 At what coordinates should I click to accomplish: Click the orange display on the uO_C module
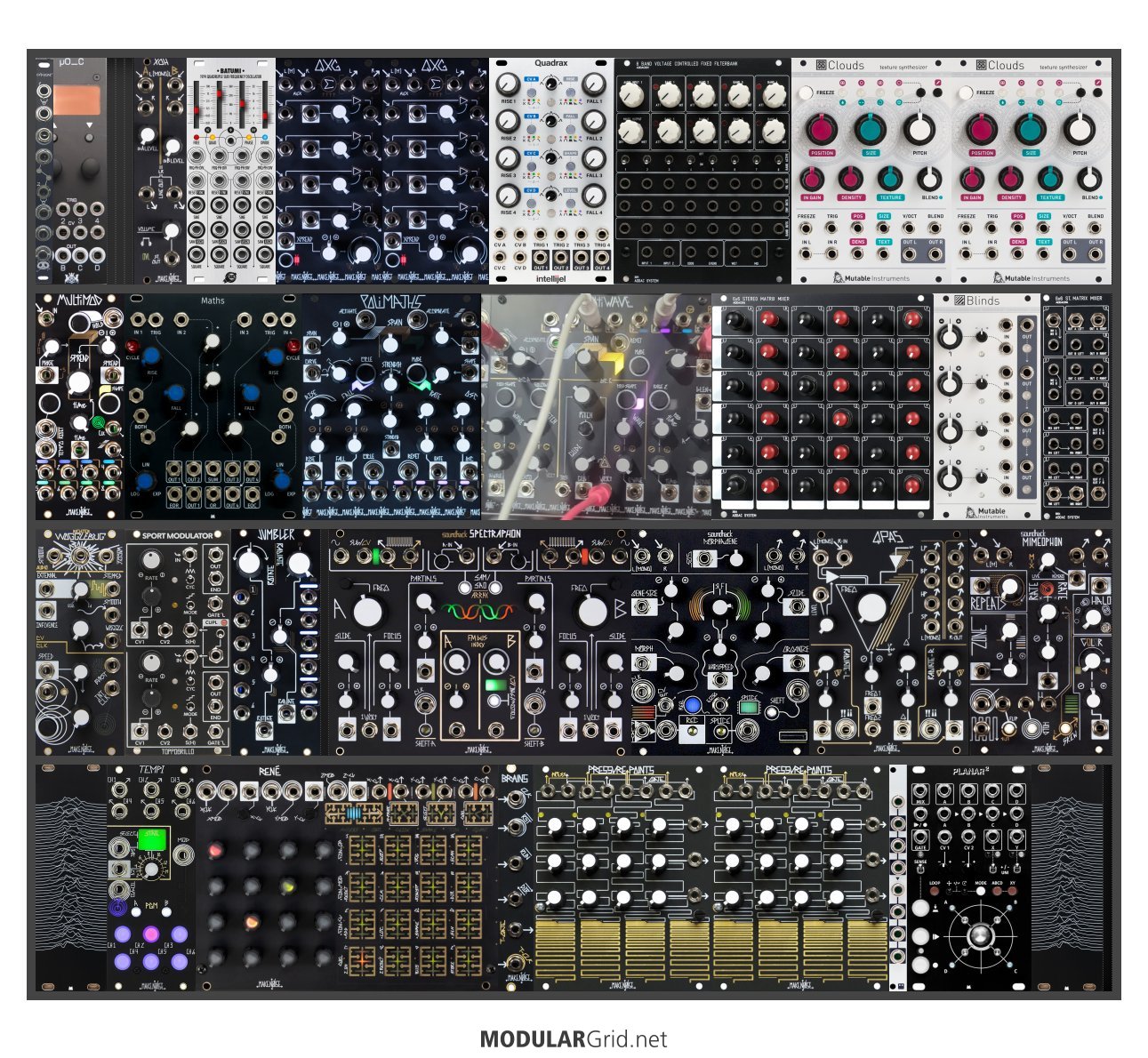[x=76, y=100]
